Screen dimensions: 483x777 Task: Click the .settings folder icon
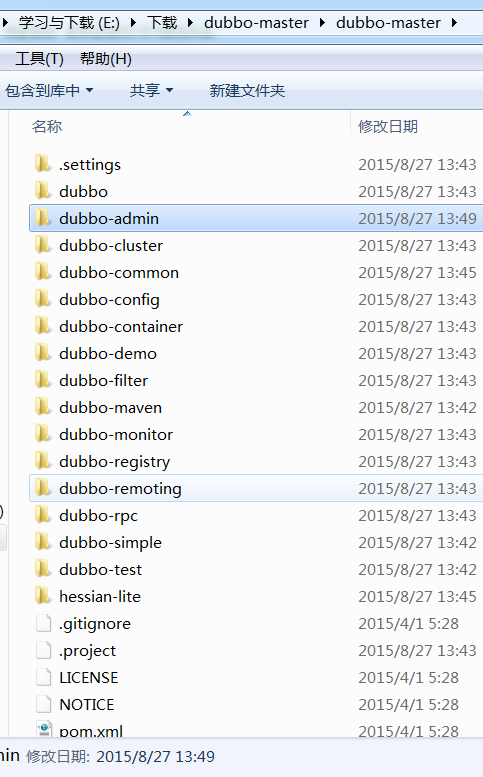43,164
